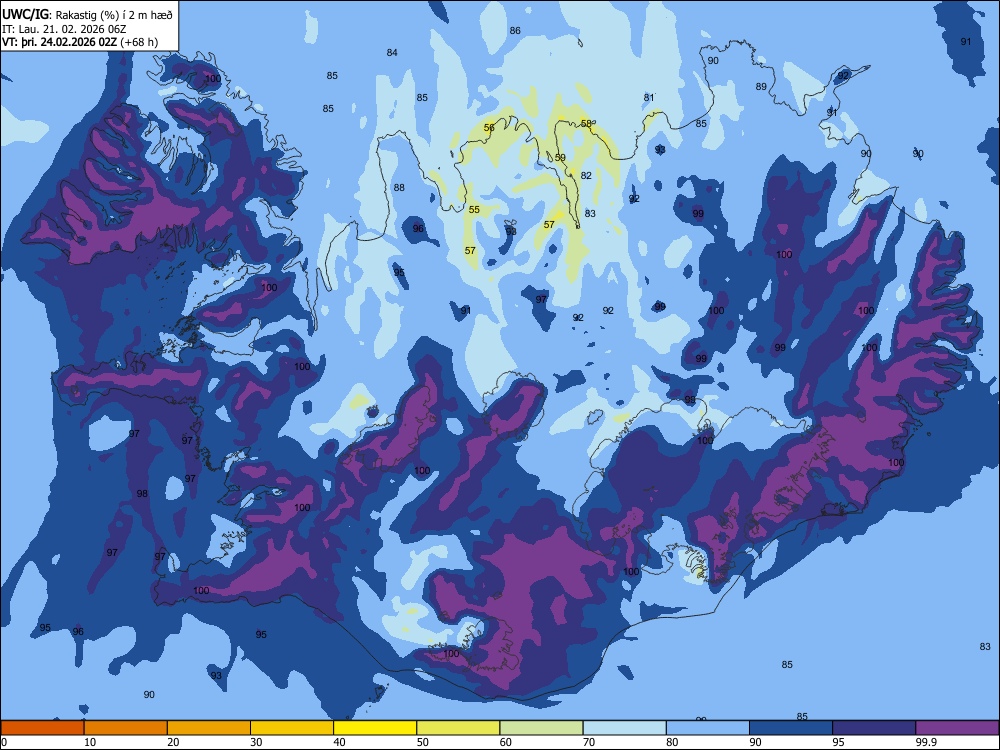
Task: Click the '50' legend scale label
Action: tap(422, 742)
